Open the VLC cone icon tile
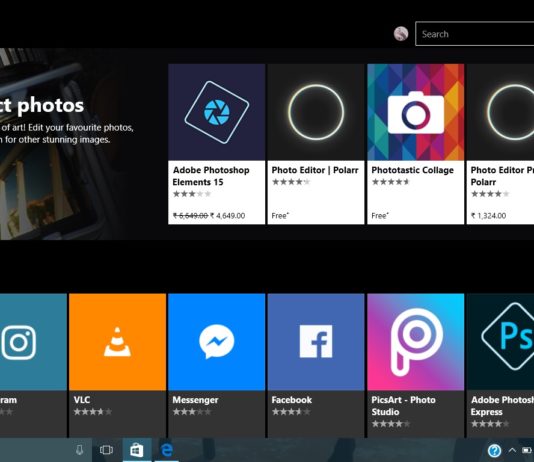The height and width of the screenshot is (462, 534). [x=117, y=342]
